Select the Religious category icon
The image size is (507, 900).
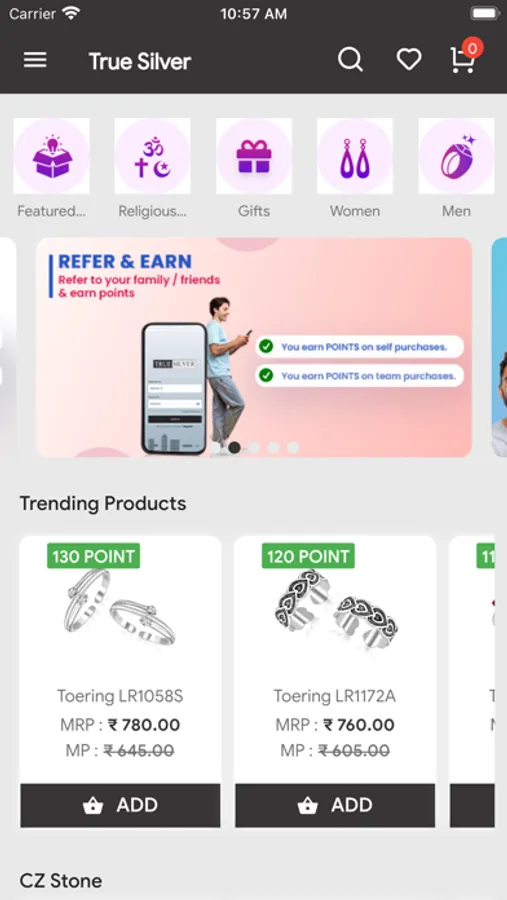[153, 156]
